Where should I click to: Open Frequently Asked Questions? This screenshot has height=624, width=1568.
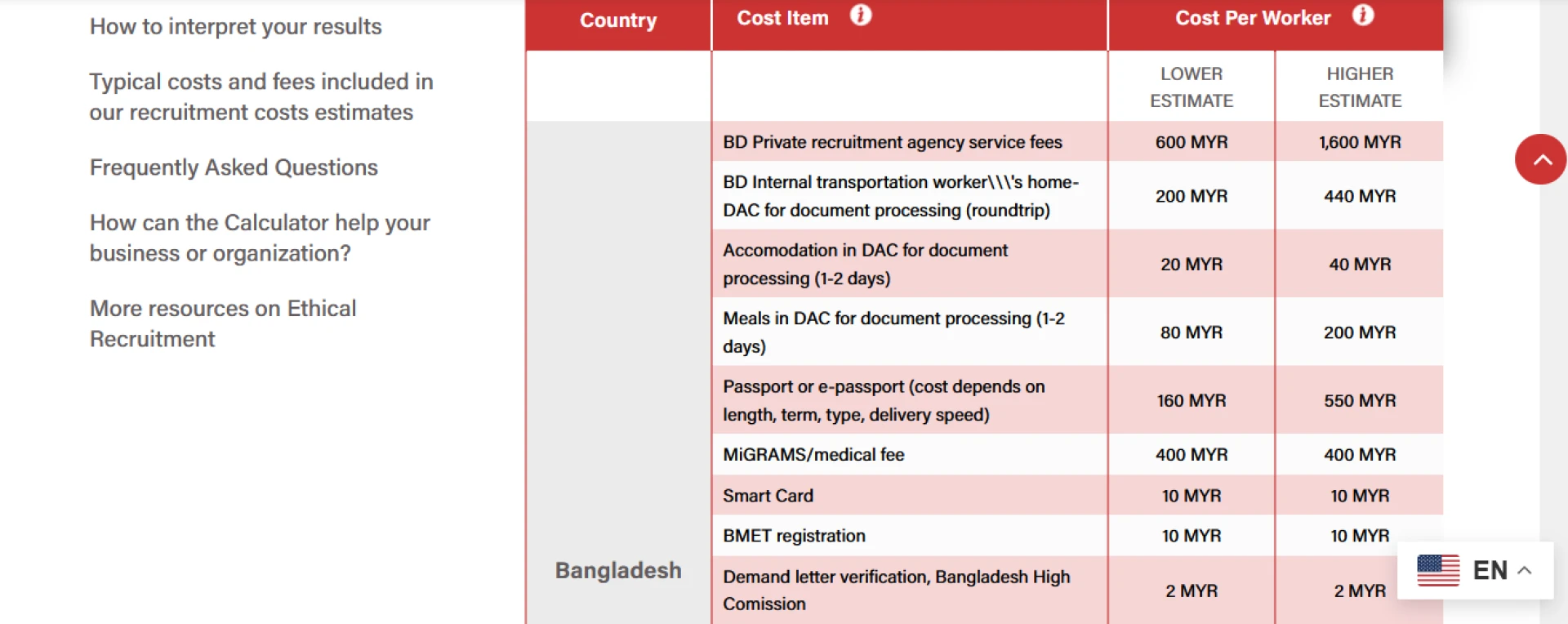point(234,167)
